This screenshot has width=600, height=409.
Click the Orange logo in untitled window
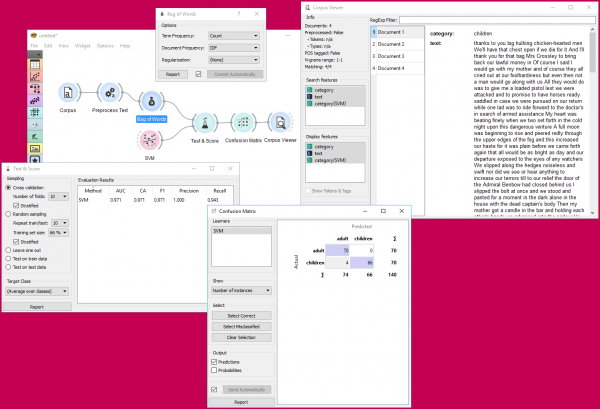[x=34, y=36]
